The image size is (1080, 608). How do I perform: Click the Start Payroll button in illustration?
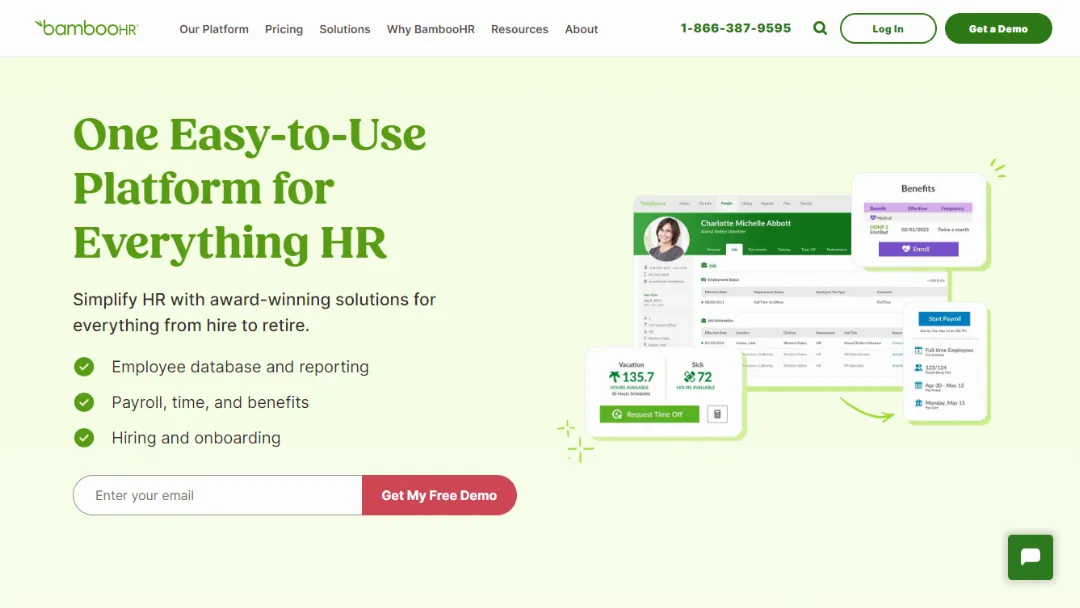coord(944,319)
